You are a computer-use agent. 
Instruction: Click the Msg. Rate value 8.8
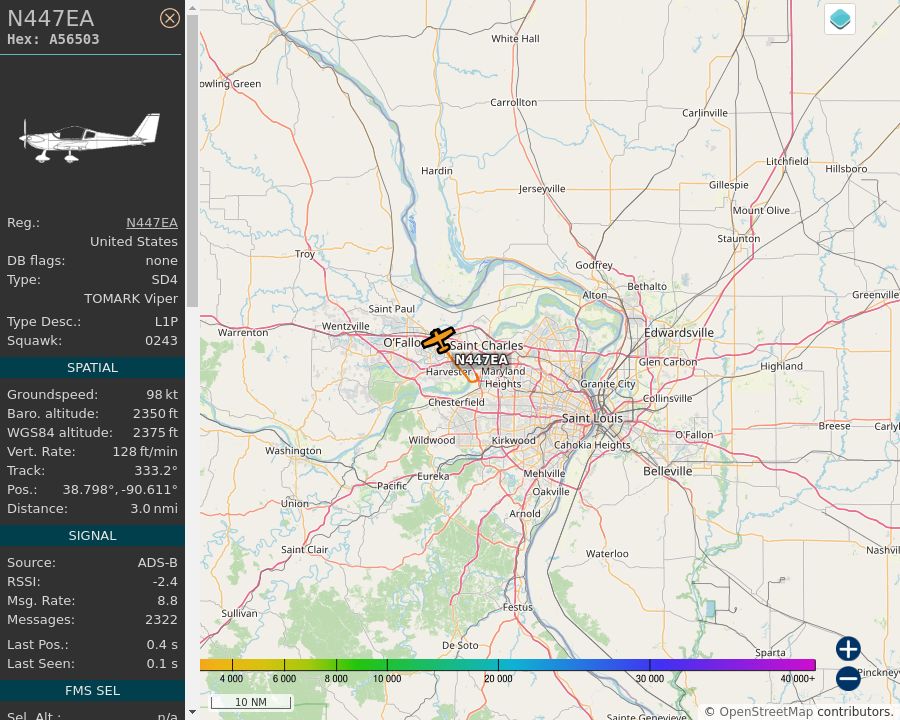coord(168,601)
